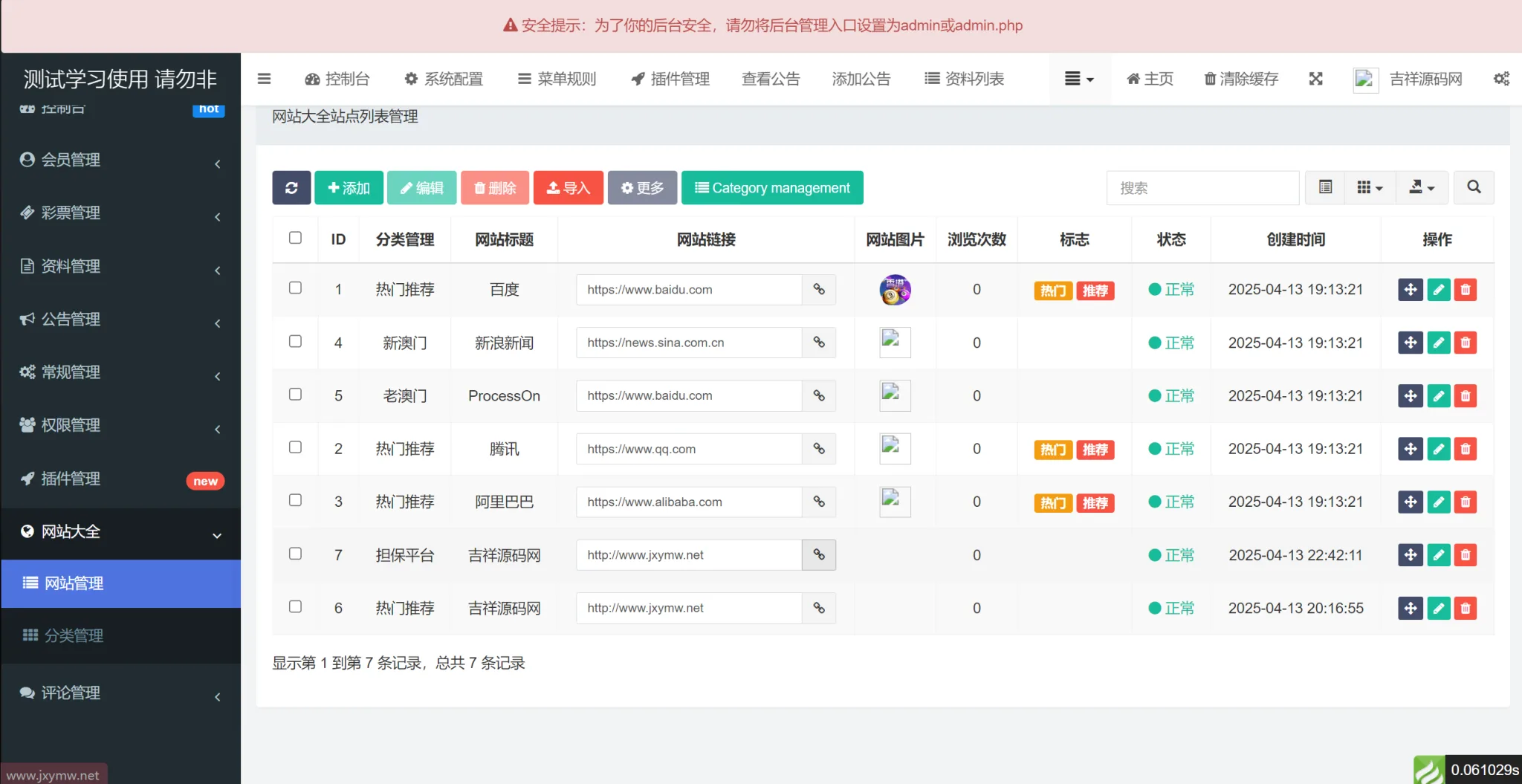Click the move icon on the 百度 row
This screenshot has width=1522, height=784.
[x=1410, y=290]
